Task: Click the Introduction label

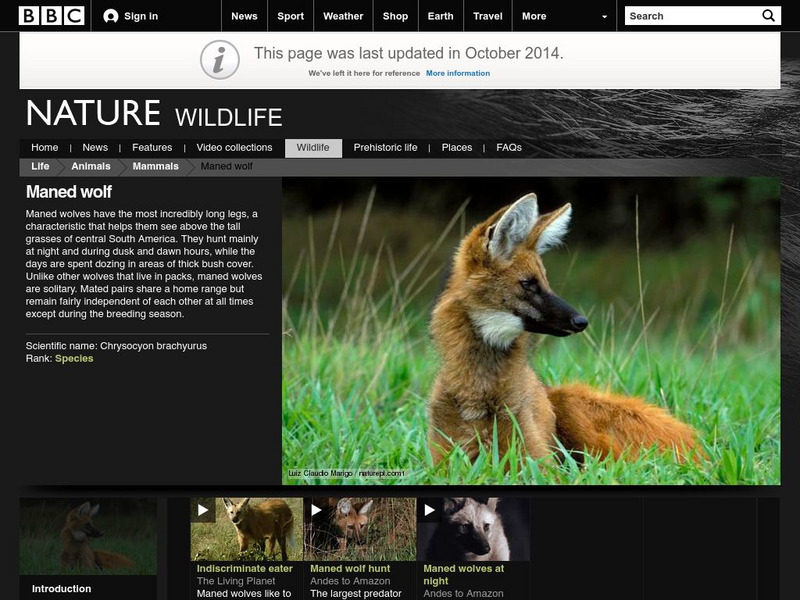Action: 61,589
